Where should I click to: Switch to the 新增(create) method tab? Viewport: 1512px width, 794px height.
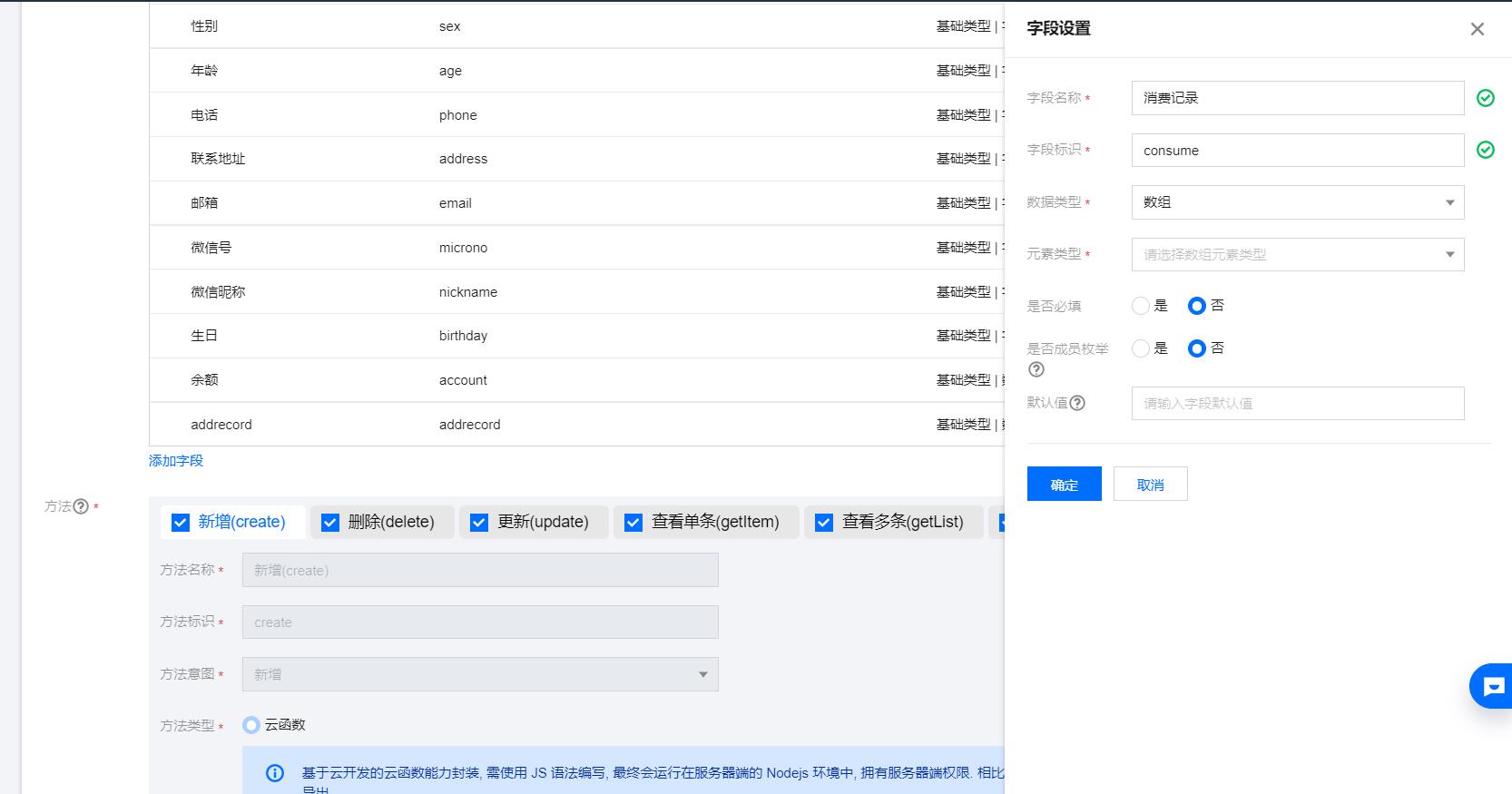click(232, 522)
